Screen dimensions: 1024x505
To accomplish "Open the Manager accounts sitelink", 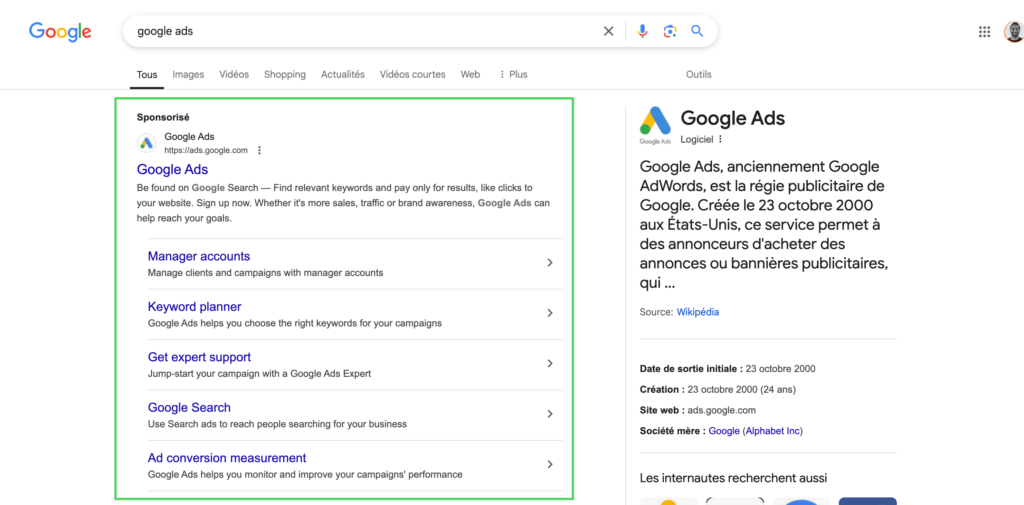I will tap(199, 256).
